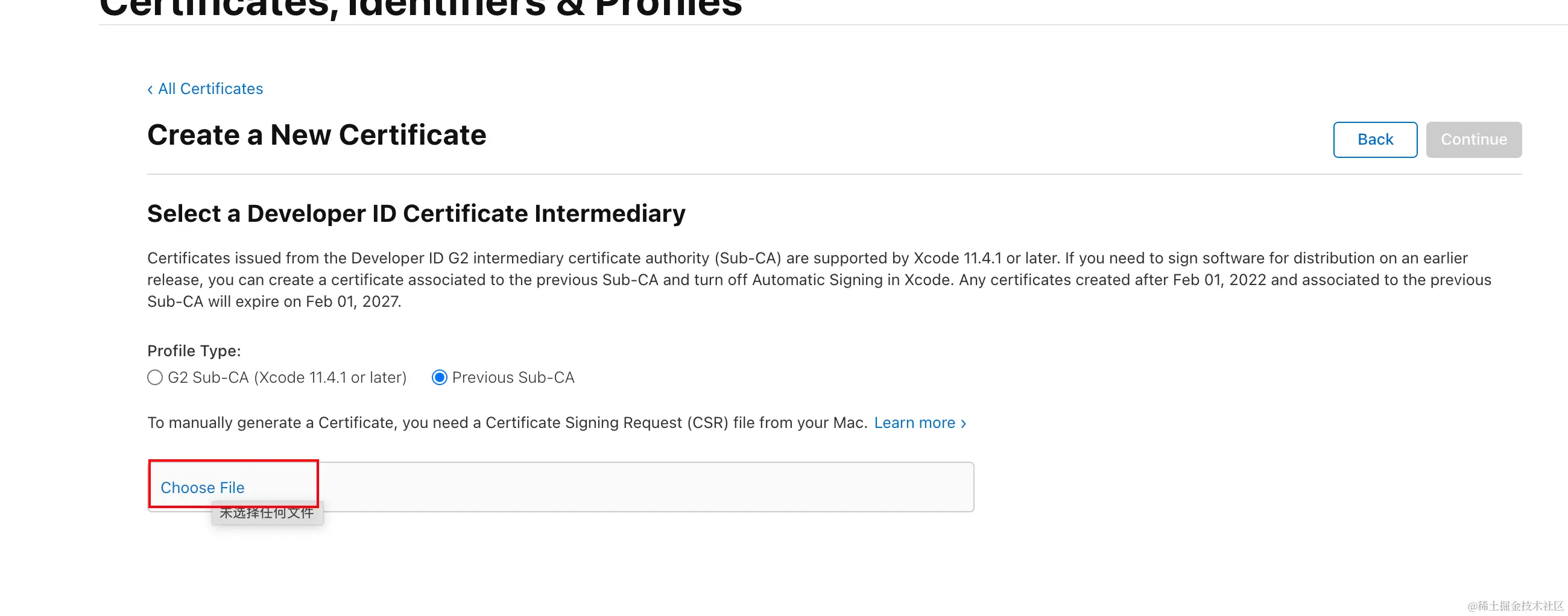Click the chevron icon before All Certificates
Viewport: 1568px width, 616px height.
point(150,90)
